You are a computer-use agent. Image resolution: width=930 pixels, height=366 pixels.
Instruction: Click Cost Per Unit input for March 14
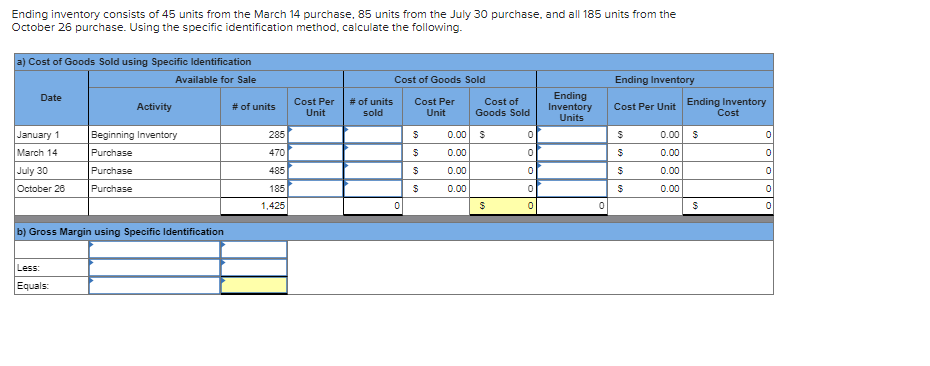pyautogui.click(x=316, y=152)
